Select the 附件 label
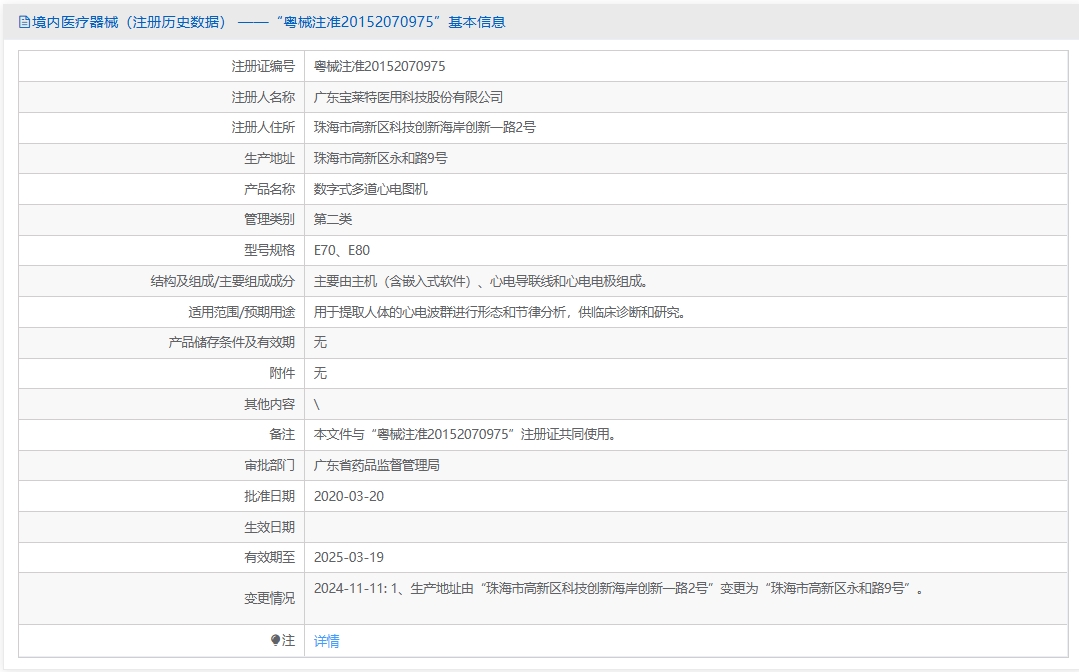1079x672 pixels. (x=282, y=373)
